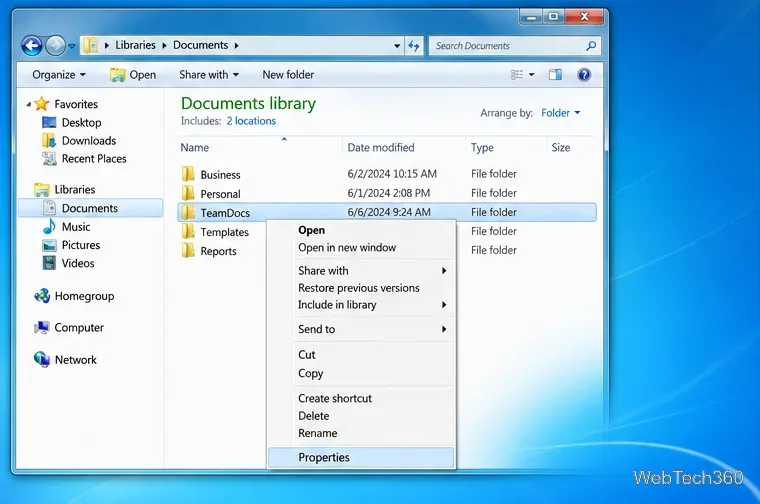760x504 pixels.
Task: Choose Copy from context menu
Action: pyautogui.click(x=311, y=374)
